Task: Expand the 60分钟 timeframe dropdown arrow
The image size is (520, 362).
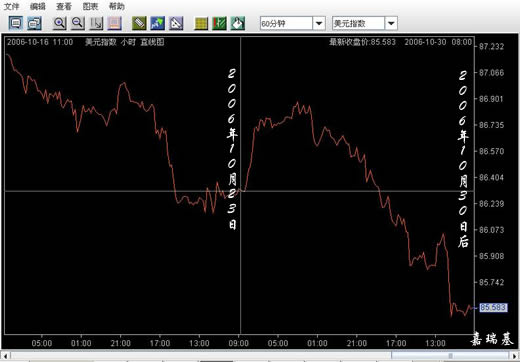Action: [319, 23]
